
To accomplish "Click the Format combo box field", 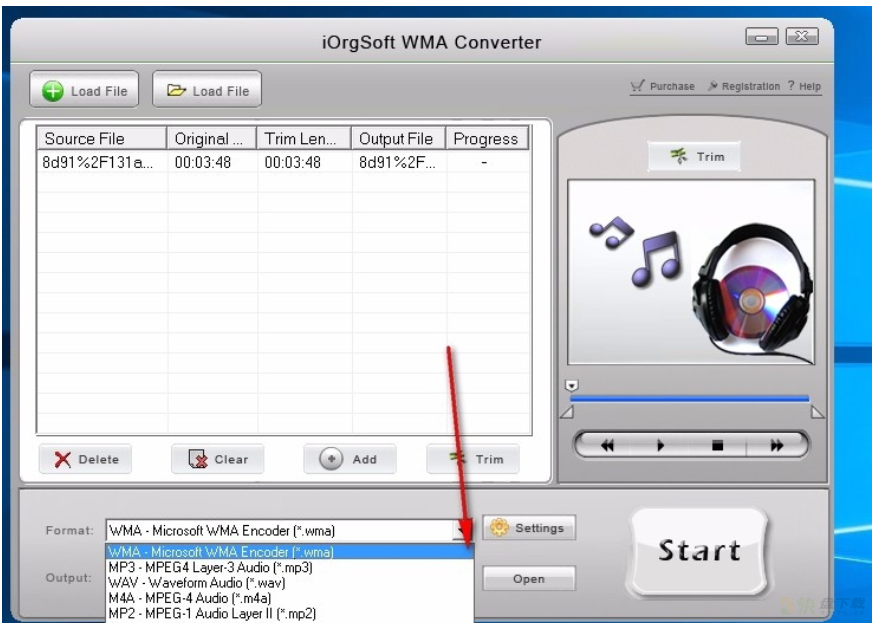I will pos(288,531).
